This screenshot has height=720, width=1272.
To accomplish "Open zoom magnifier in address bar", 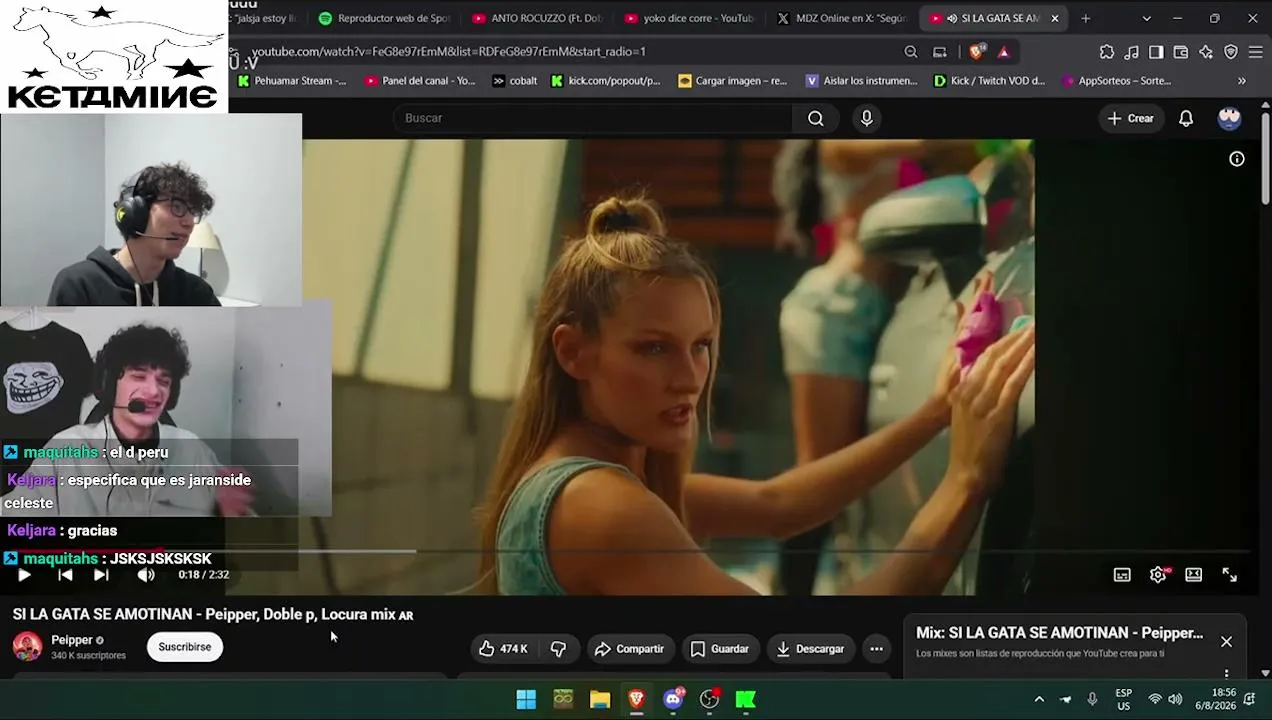I will click(911, 52).
